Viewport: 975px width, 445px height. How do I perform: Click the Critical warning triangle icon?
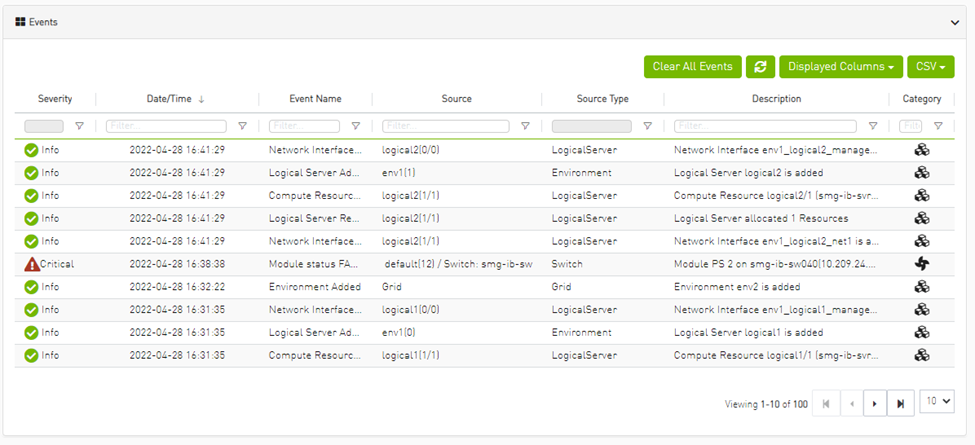coord(31,264)
